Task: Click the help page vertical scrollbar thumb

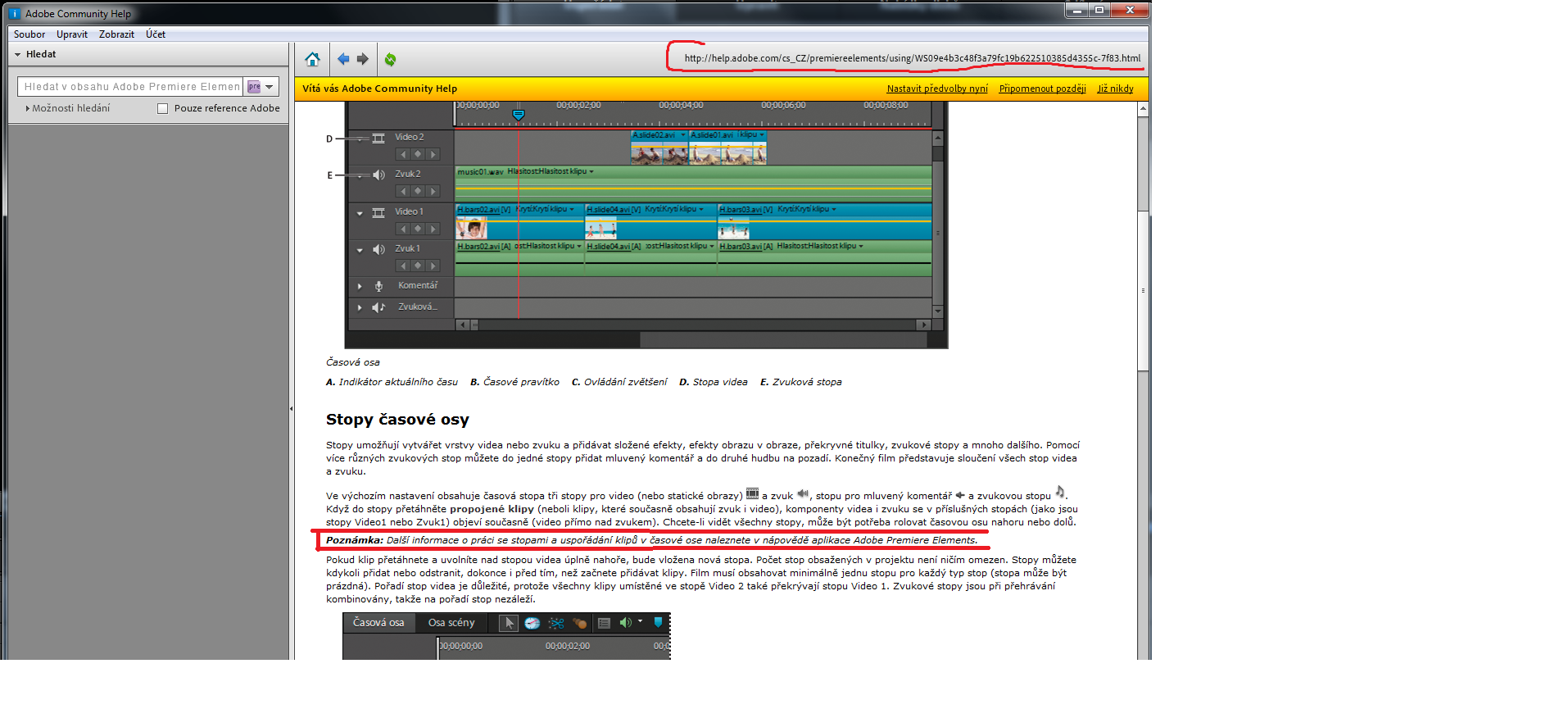Action: tap(1143, 290)
